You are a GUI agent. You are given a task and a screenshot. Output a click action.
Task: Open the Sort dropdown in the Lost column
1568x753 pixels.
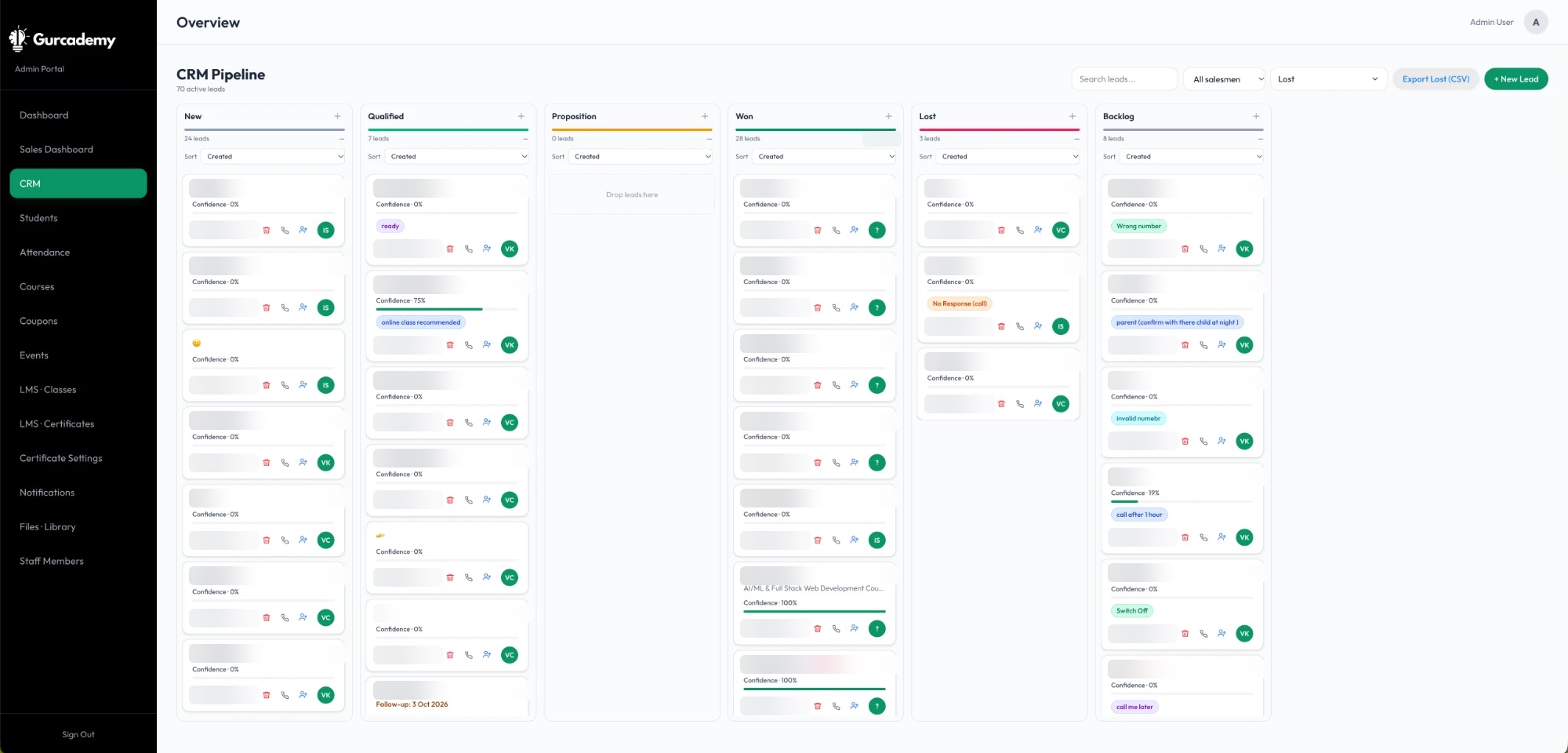[x=1007, y=157]
